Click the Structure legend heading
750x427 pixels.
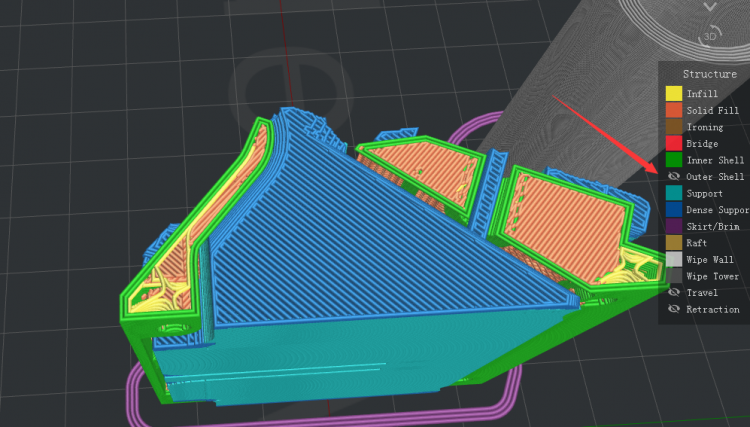[710, 74]
